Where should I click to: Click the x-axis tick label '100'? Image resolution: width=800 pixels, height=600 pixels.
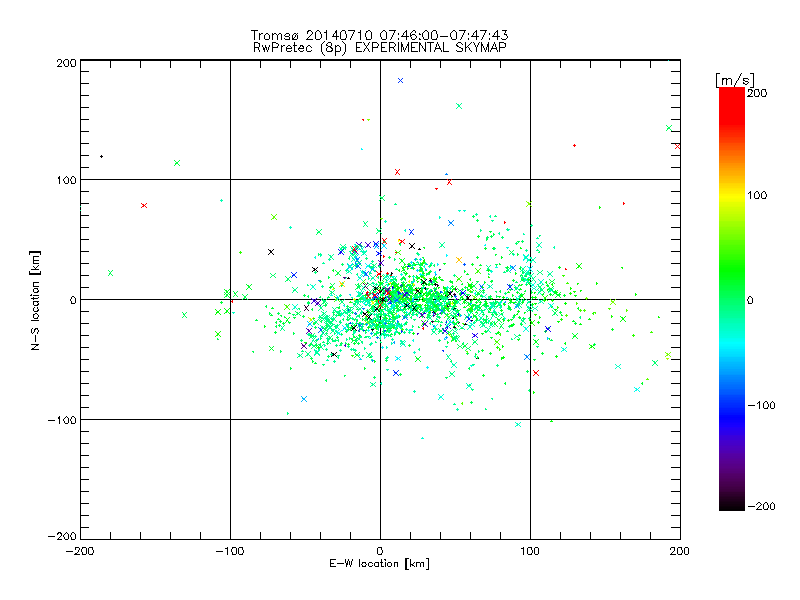coord(530,551)
